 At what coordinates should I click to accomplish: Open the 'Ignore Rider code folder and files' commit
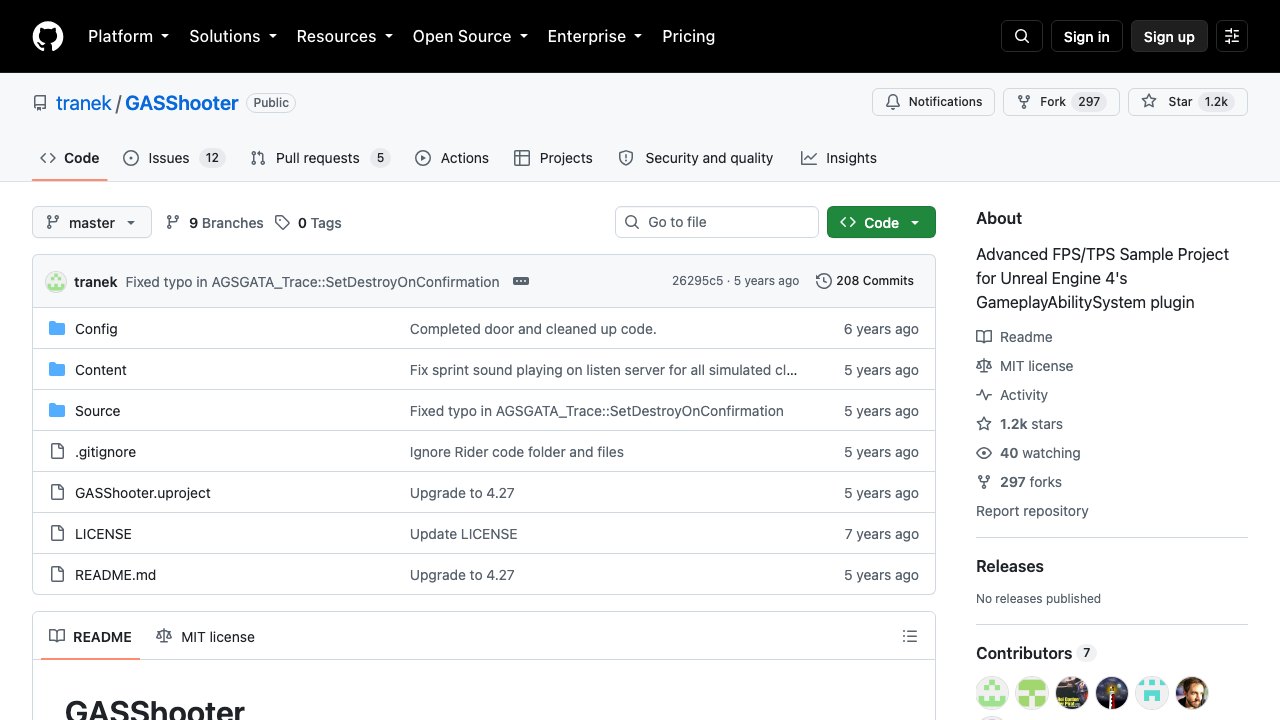click(517, 452)
